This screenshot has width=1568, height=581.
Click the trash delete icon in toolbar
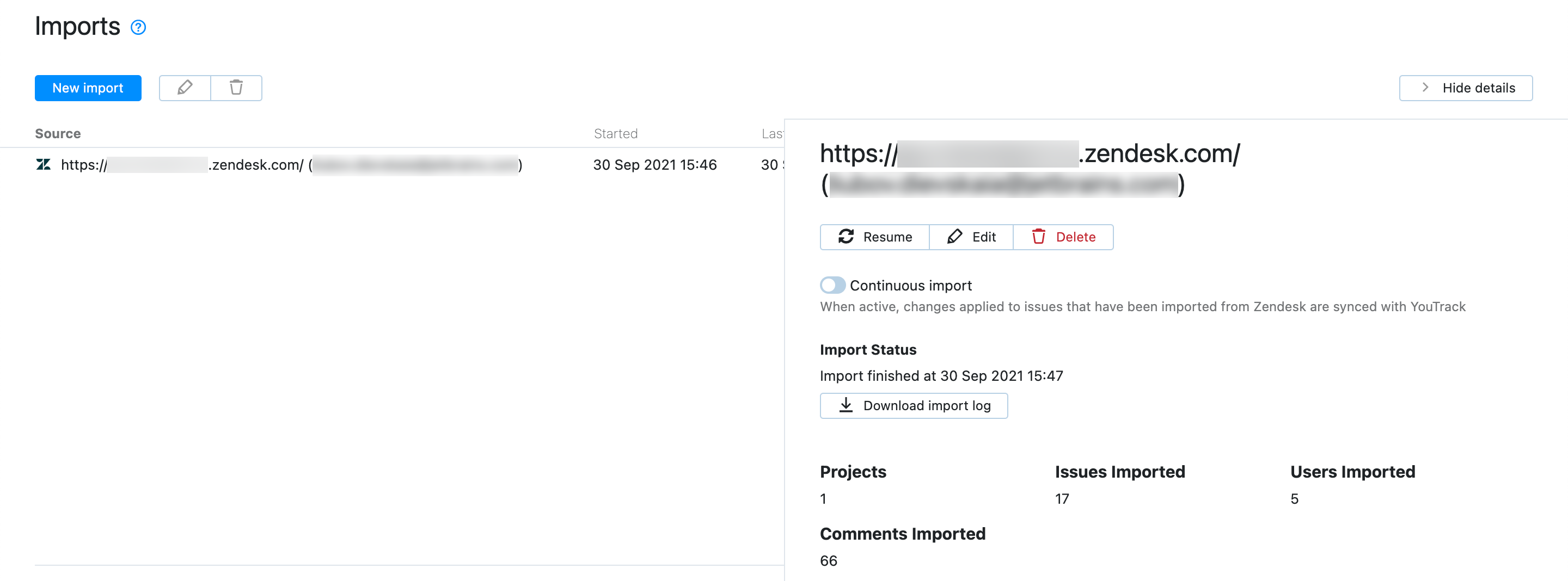236,88
